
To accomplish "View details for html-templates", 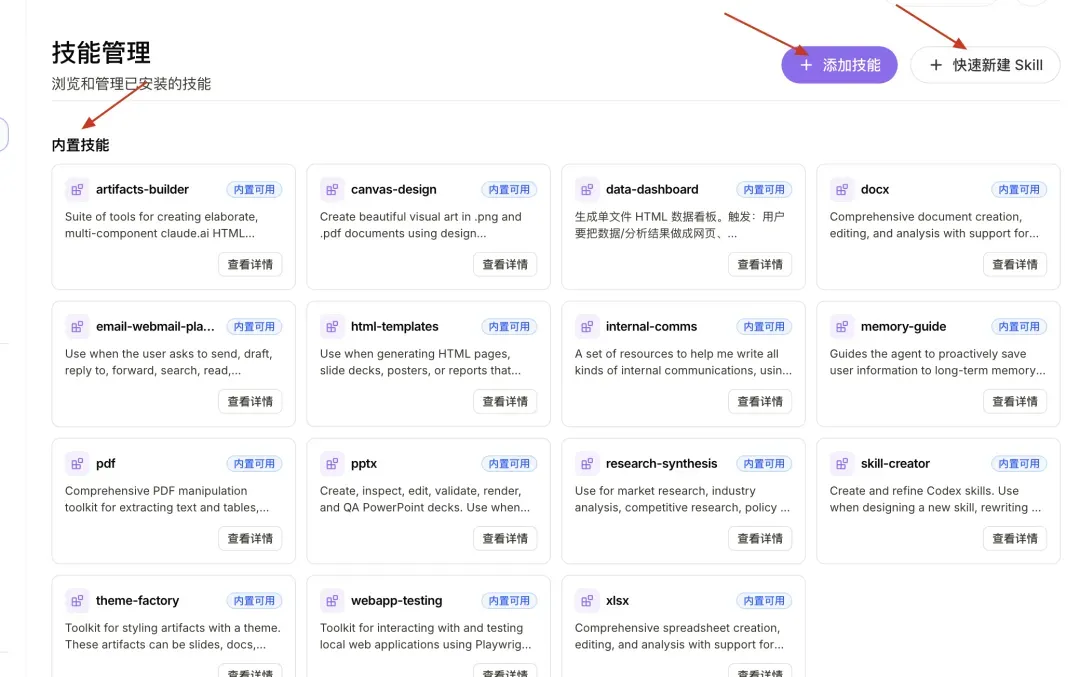I will (x=505, y=402).
